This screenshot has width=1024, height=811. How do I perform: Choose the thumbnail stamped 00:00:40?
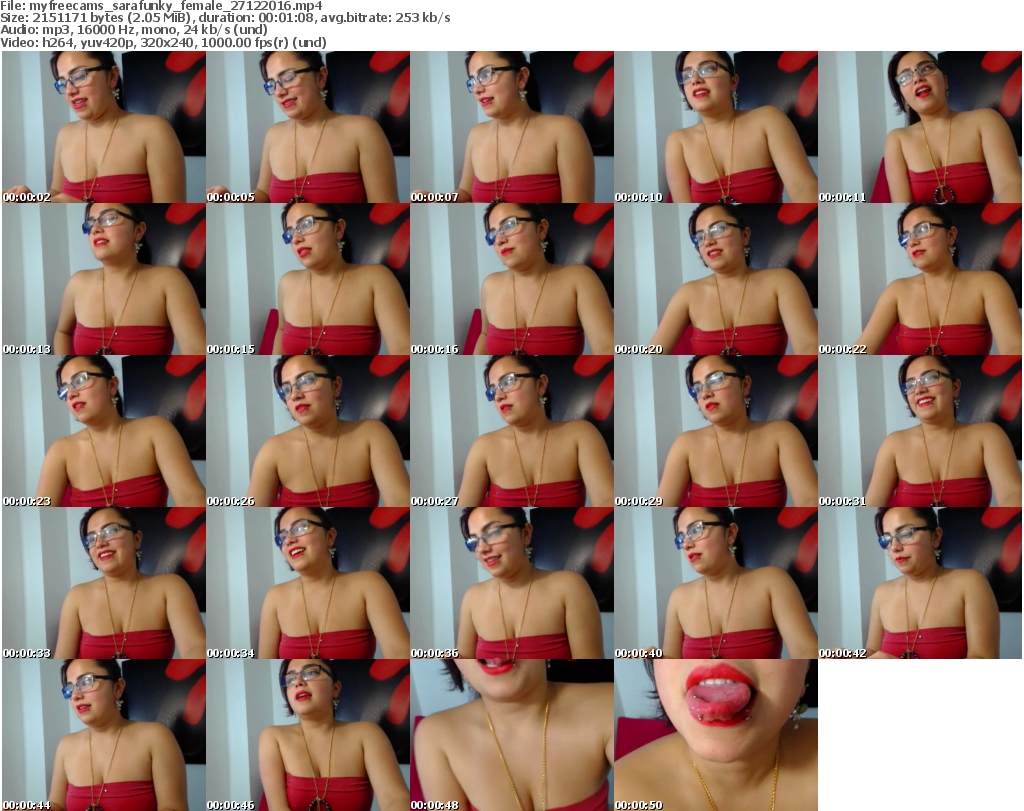716,583
